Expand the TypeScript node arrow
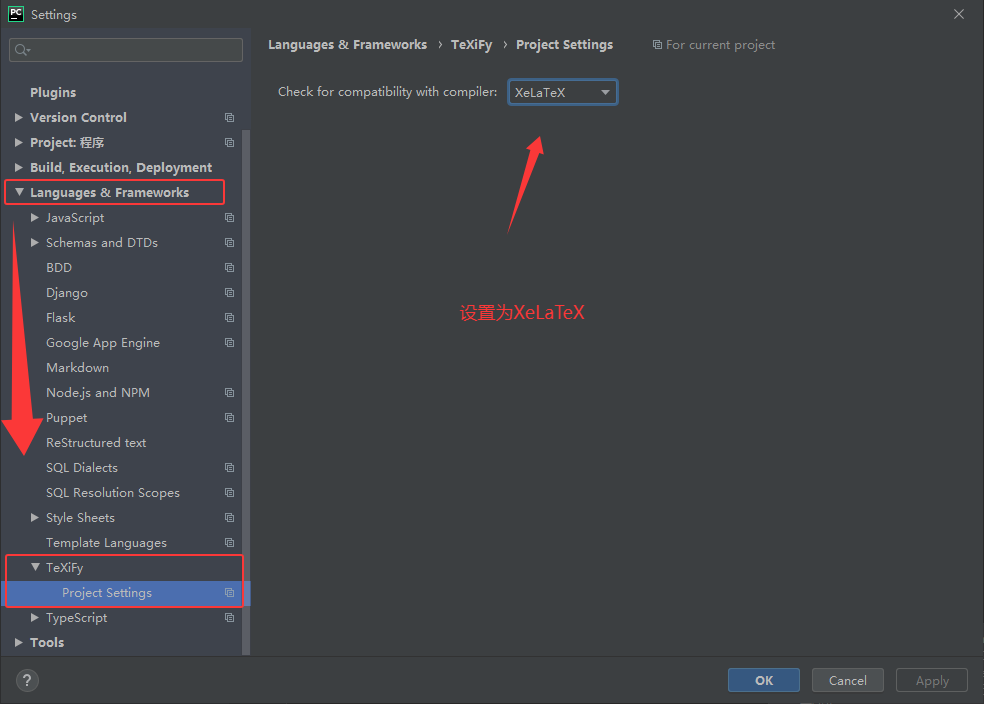The image size is (984, 704). [35, 617]
